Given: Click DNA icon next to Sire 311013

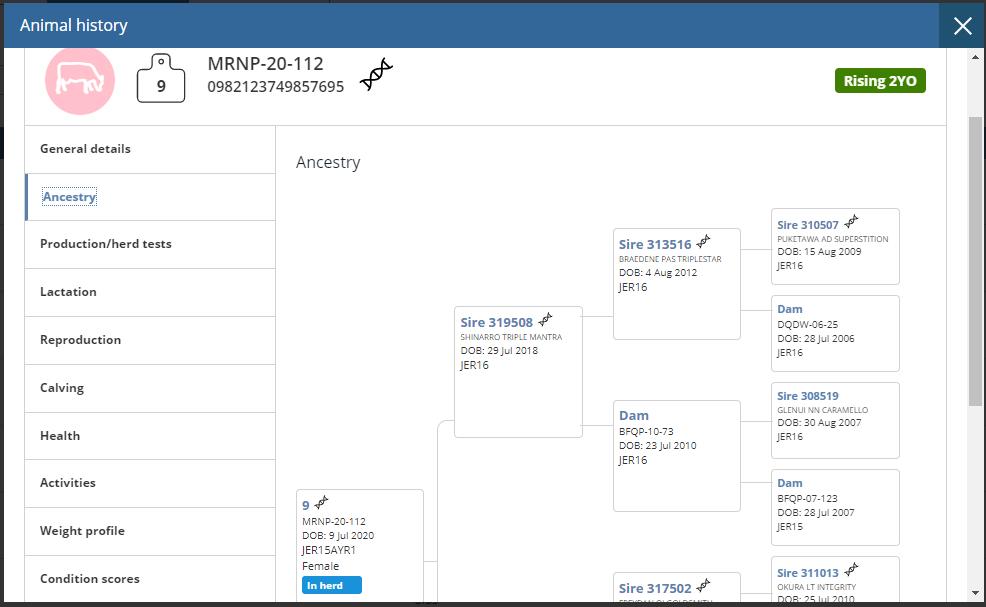Looking at the screenshot, I should tap(851, 570).
